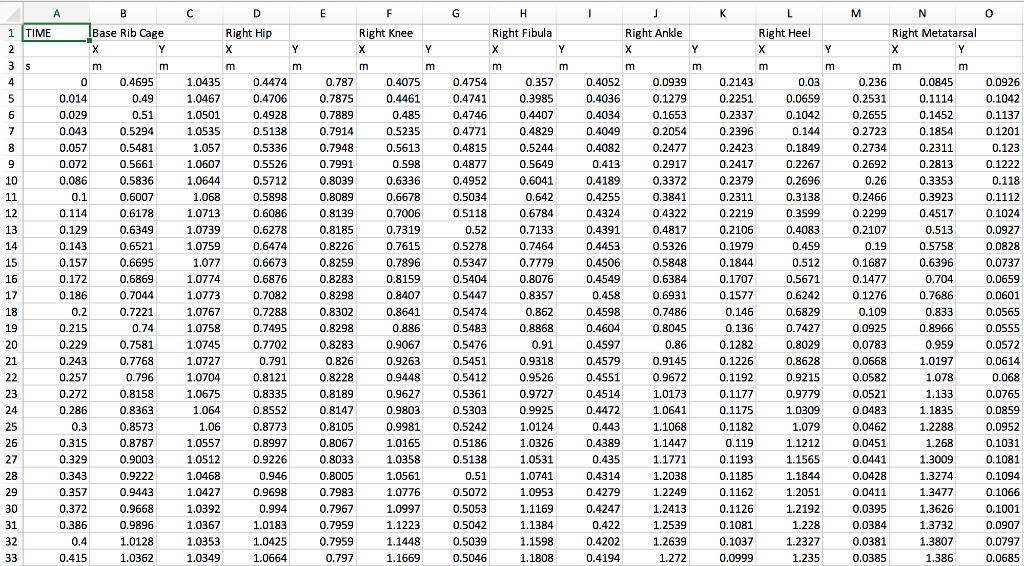Select cell with value 1.235
The width and height of the screenshot is (1024, 566).
click(x=789, y=558)
